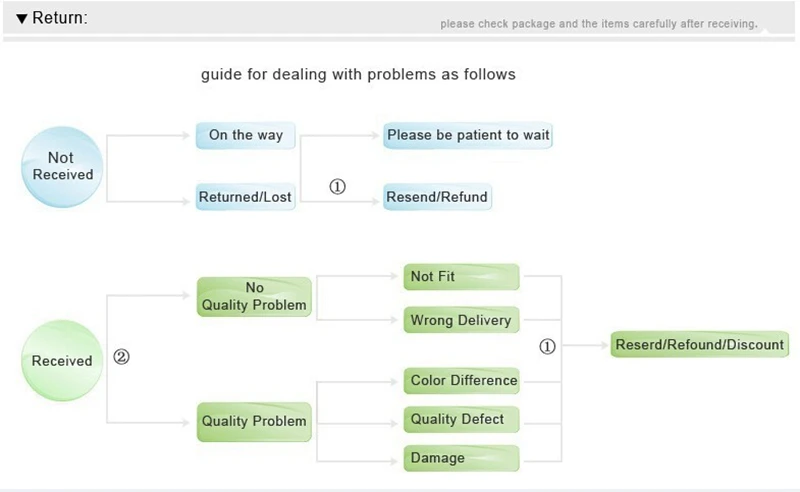Select the On the way box

coord(246,135)
